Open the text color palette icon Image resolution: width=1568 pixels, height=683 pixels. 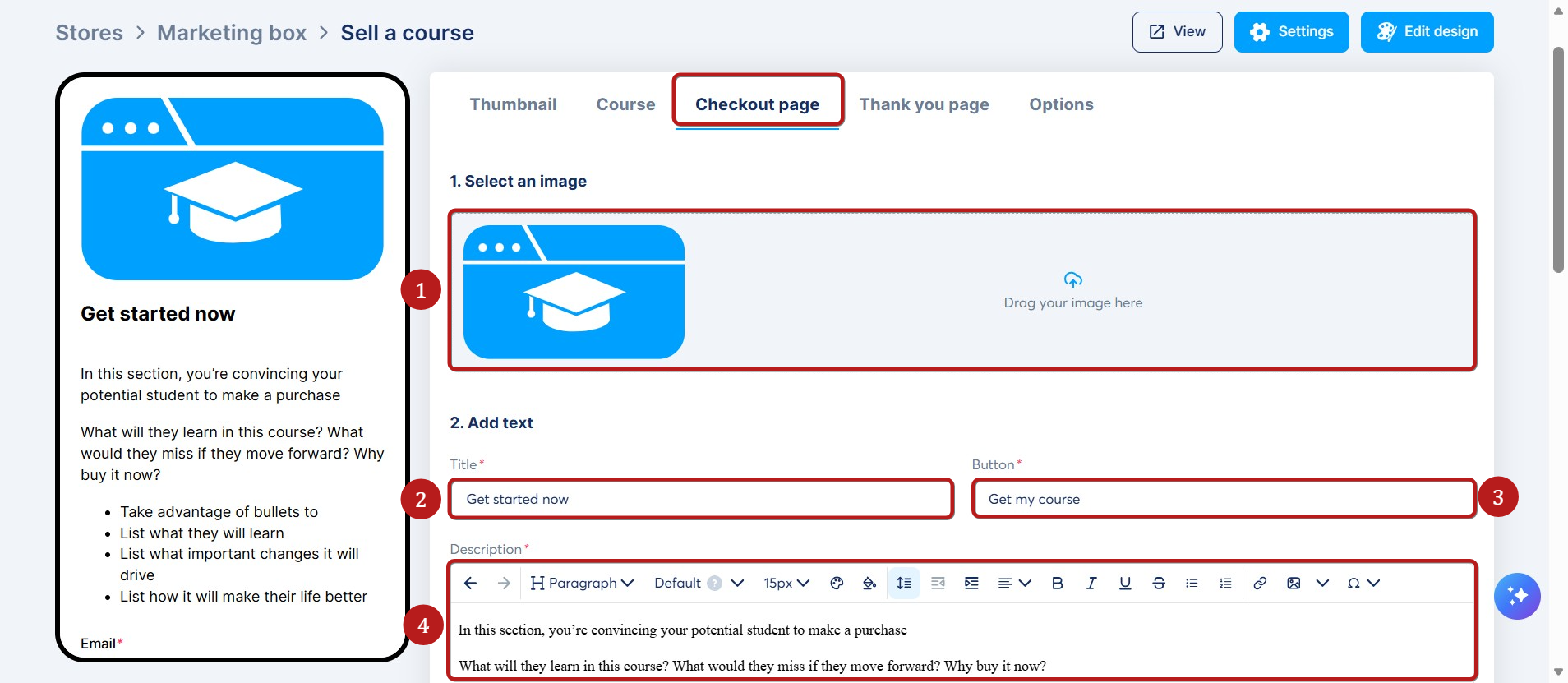coord(837,583)
